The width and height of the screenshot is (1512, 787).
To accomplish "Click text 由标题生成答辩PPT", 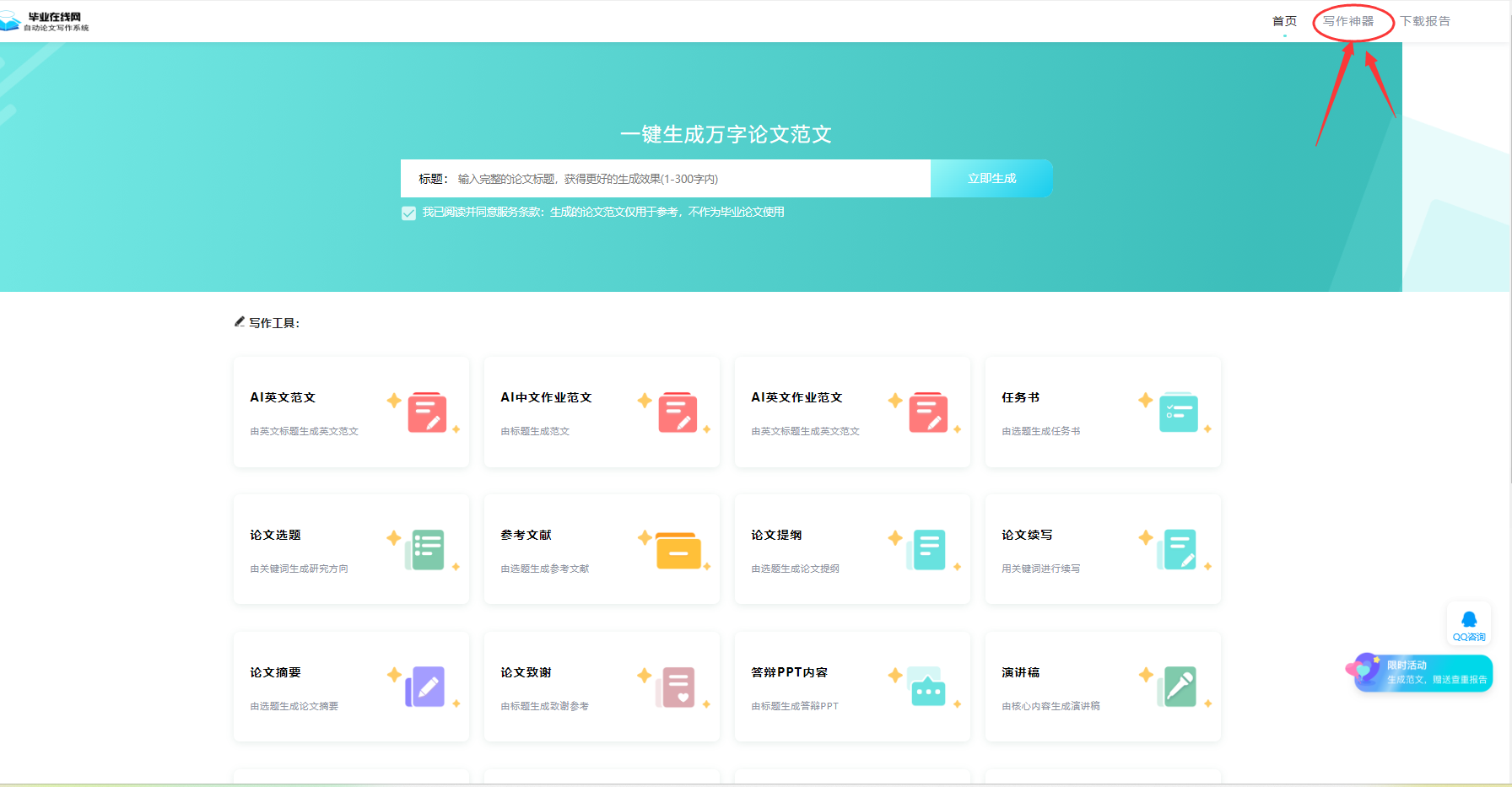I will pos(795,706).
